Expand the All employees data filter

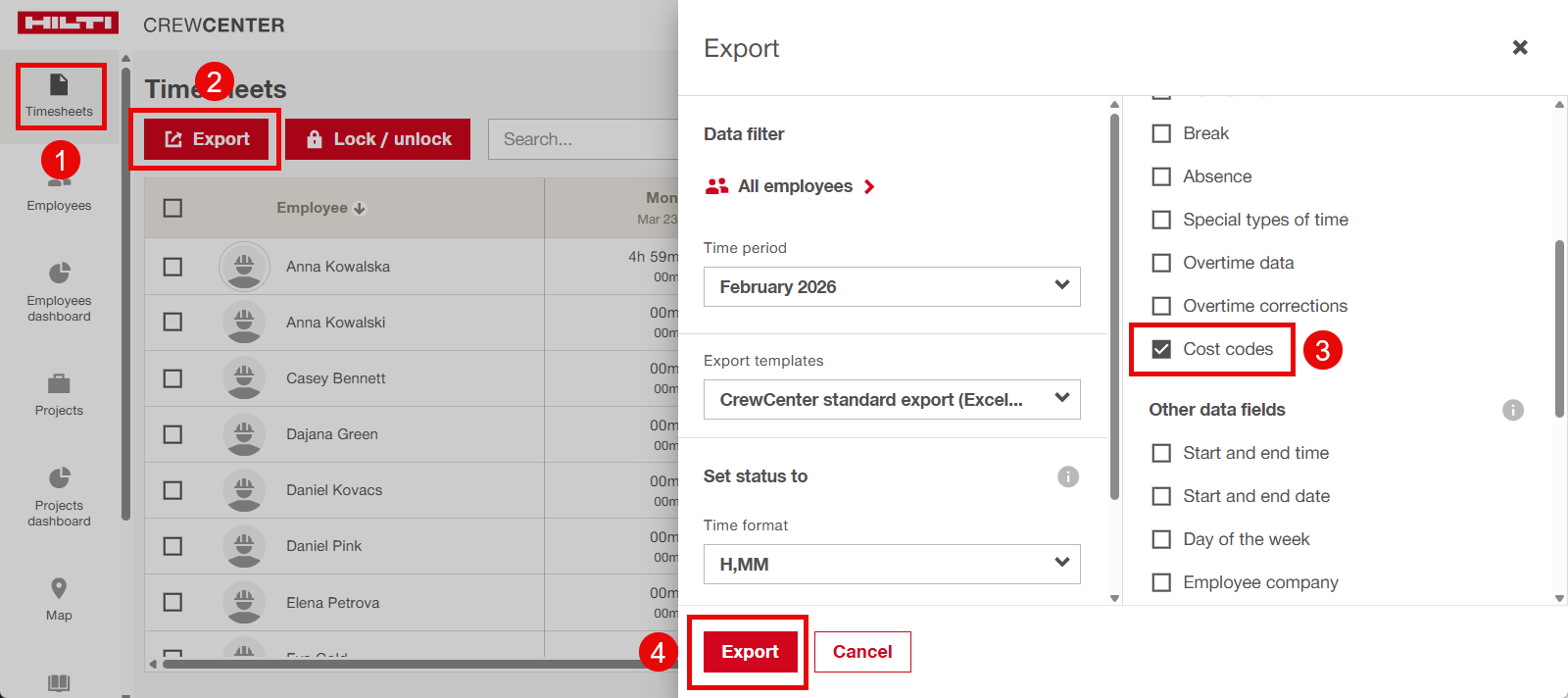(x=794, y=186)
